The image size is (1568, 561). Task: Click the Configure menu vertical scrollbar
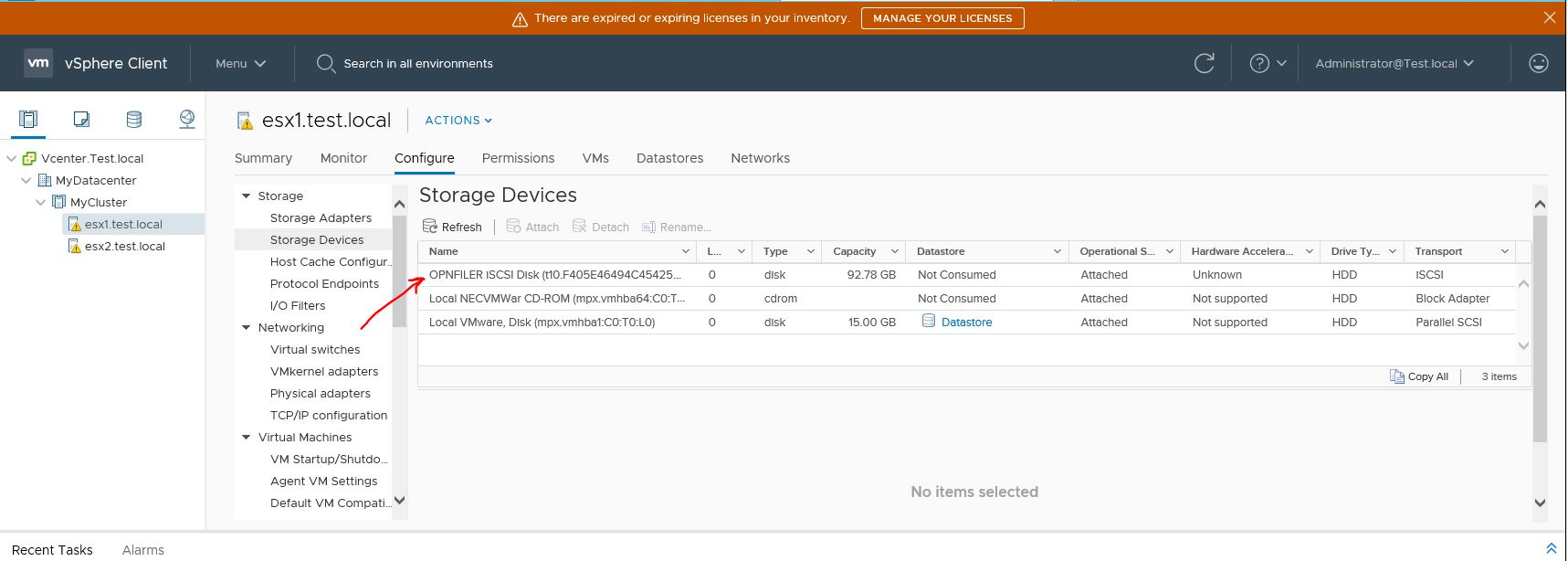point(399,270)
